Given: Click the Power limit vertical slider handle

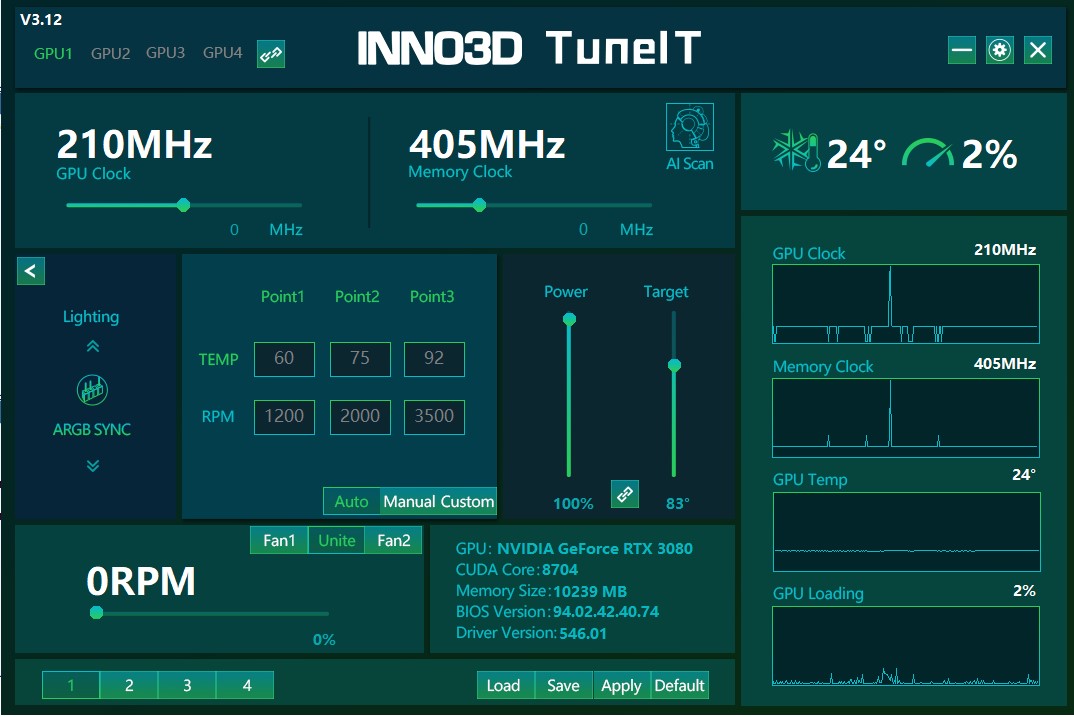Looking at the screenshot, I should [569, 319].
